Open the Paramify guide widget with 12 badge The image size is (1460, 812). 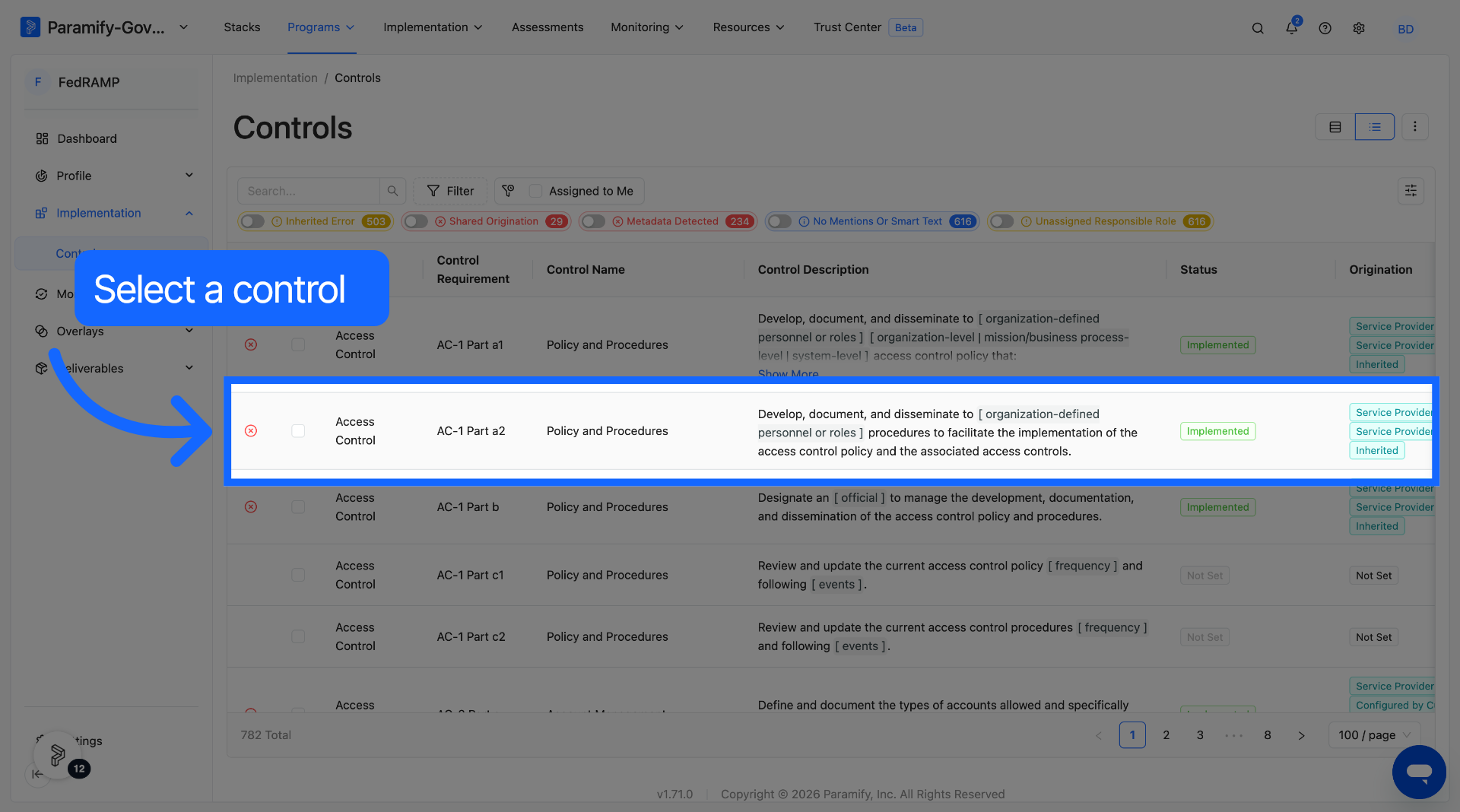pos(58,755)
